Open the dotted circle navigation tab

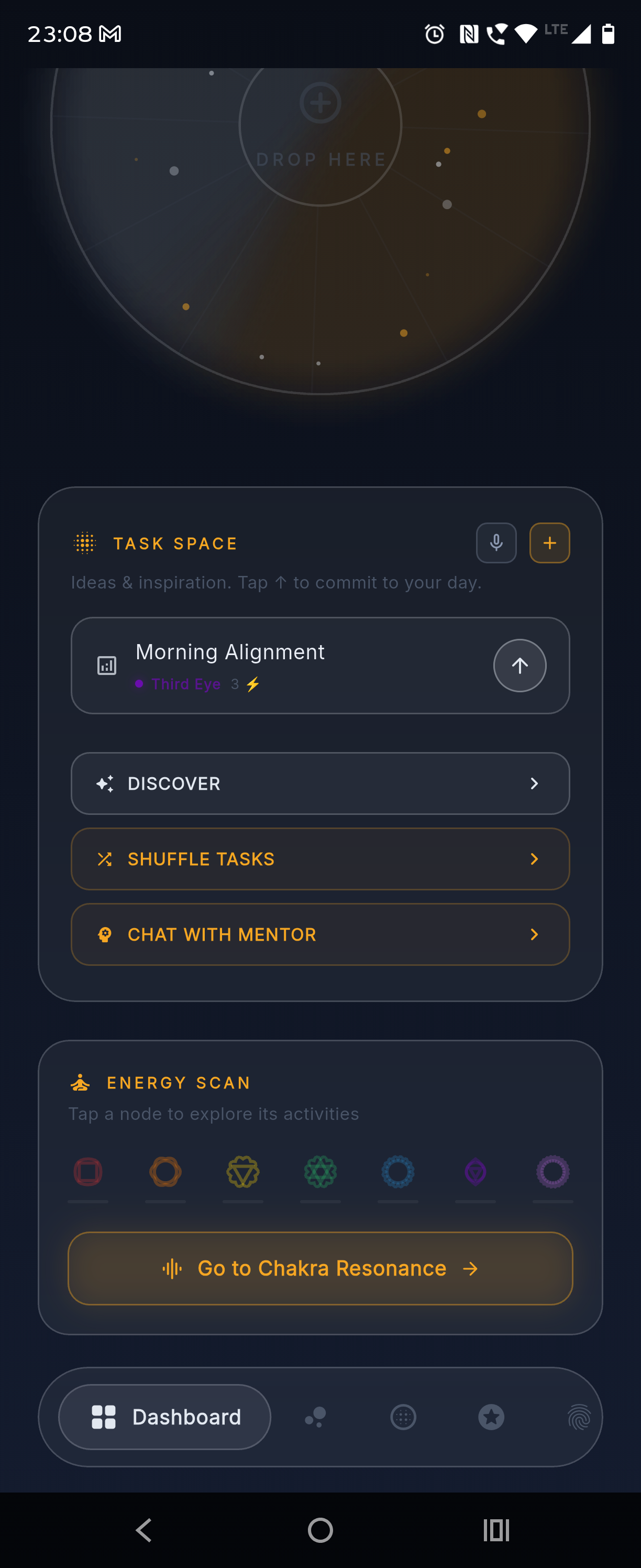click(x=403, y=1417)
